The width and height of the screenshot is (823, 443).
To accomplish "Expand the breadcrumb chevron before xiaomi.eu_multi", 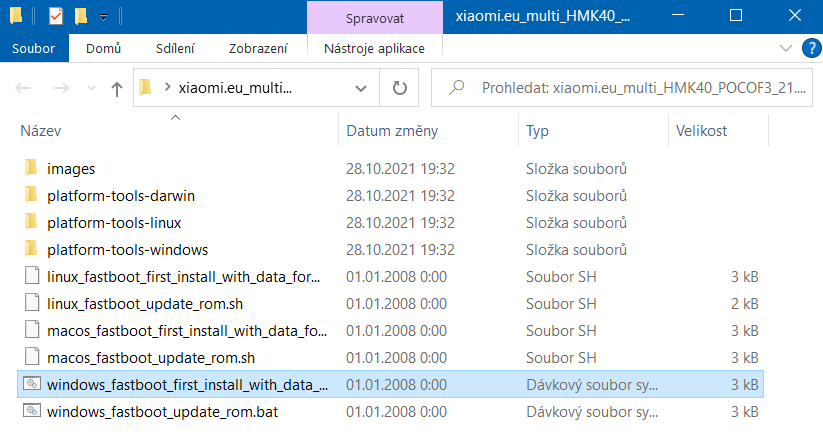I will point(167,87).
